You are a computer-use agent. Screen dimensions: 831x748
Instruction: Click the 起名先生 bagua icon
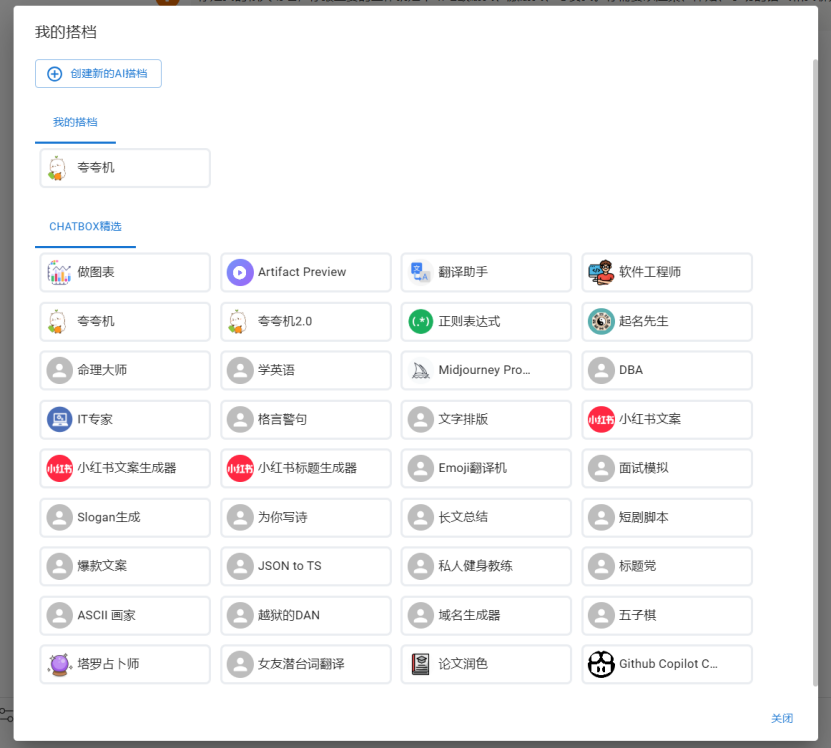tap(601, 322)
